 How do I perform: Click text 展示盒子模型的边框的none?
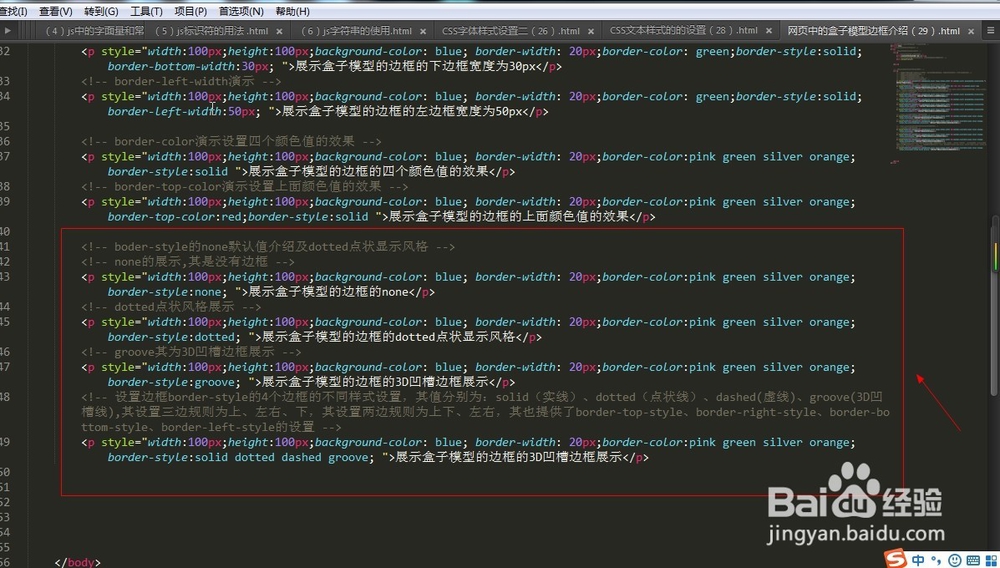[x=328, y=292]
